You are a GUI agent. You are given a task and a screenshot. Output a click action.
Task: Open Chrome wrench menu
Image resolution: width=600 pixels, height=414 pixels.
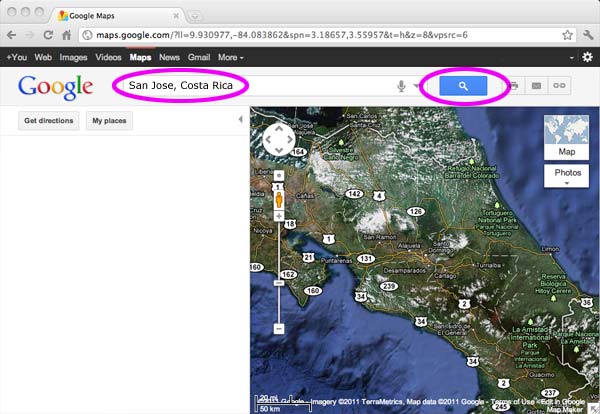[588, 35]
